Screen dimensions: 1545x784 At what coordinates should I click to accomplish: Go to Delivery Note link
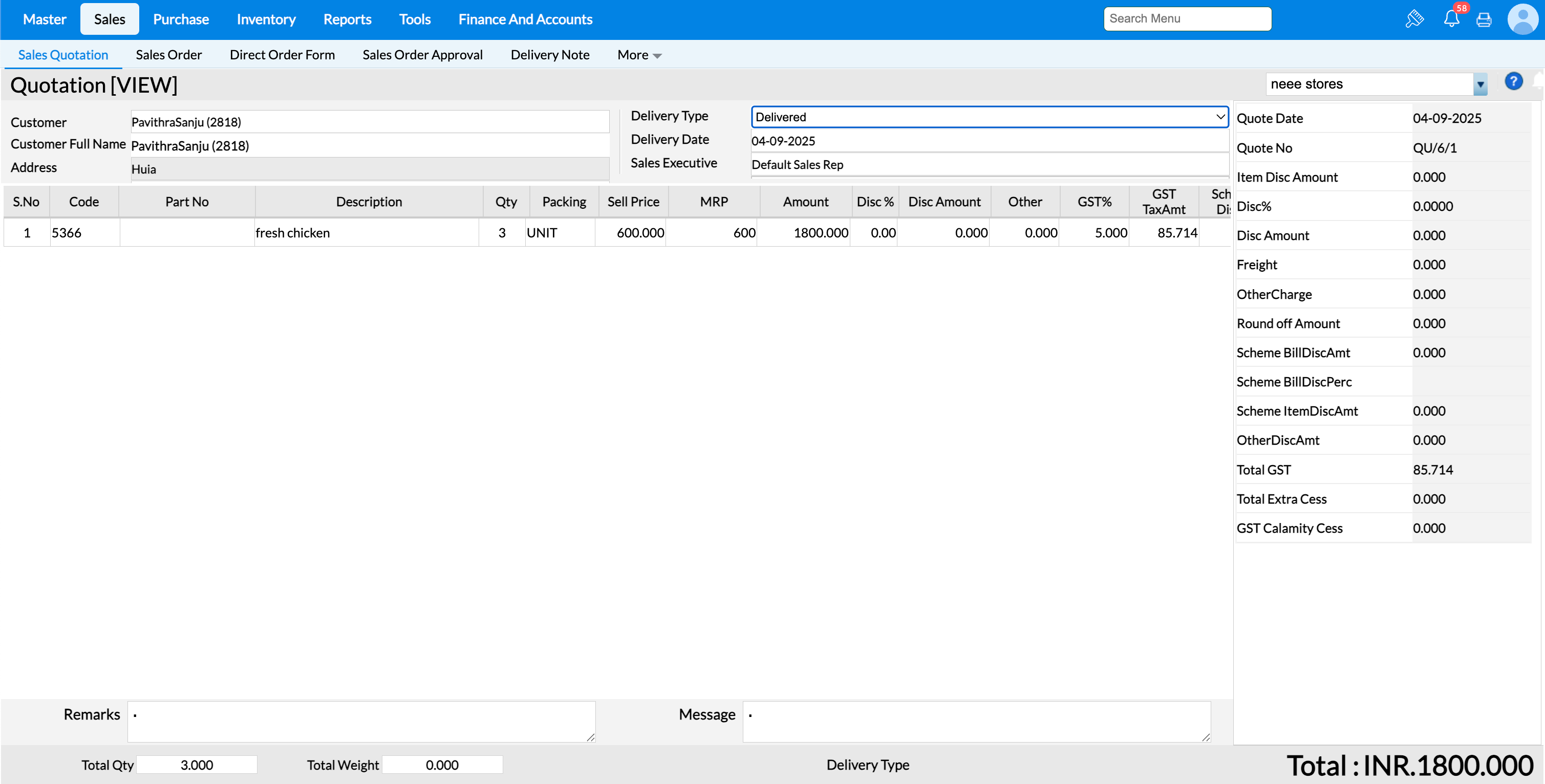coord(549,55)
